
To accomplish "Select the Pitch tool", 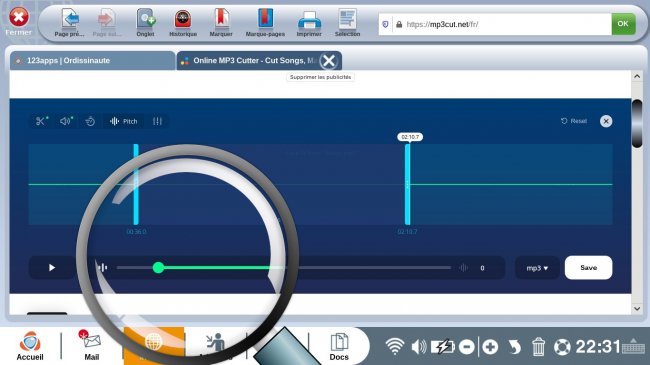I will [124, 121].
